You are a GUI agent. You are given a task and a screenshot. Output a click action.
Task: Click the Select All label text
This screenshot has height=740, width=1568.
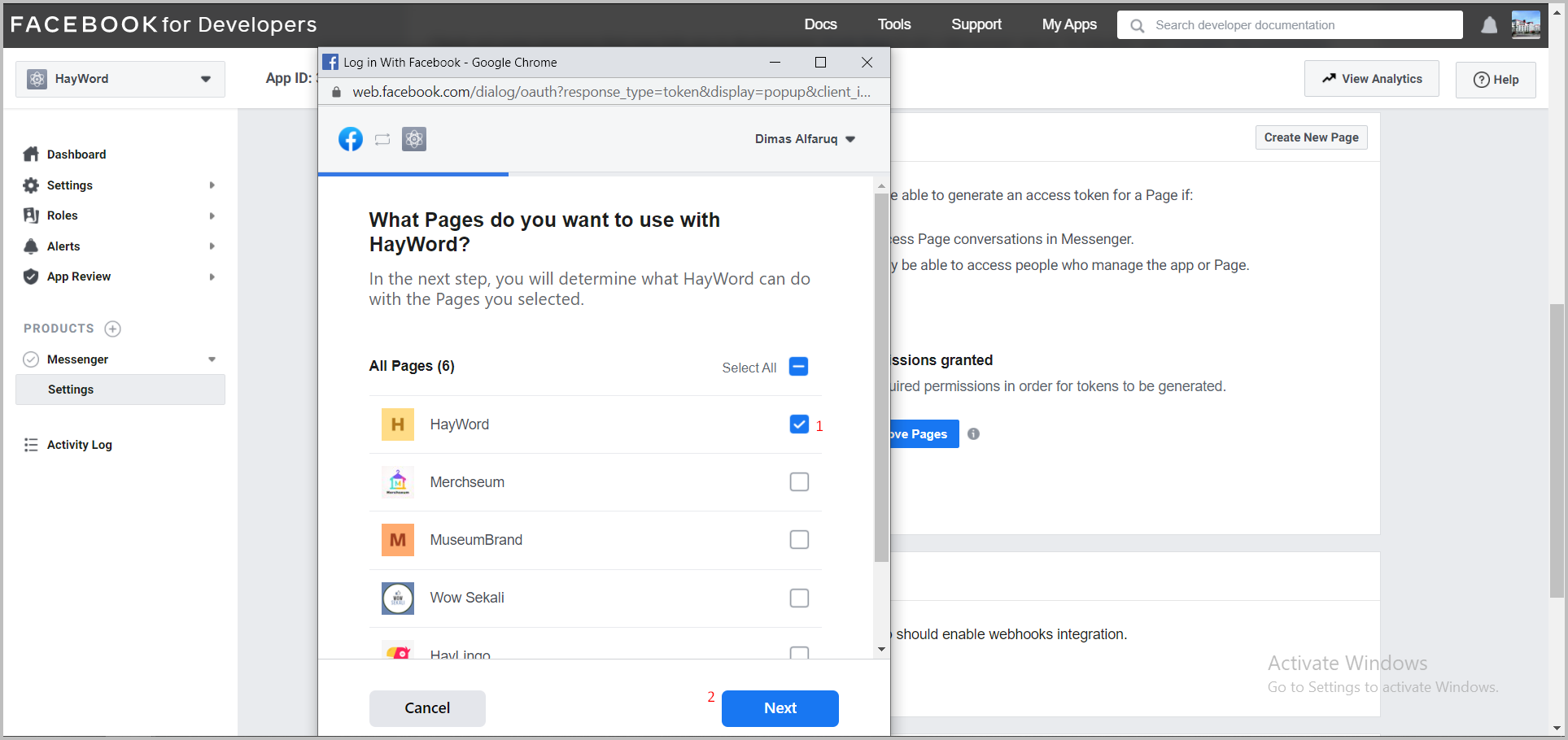(x=749, y=368)
